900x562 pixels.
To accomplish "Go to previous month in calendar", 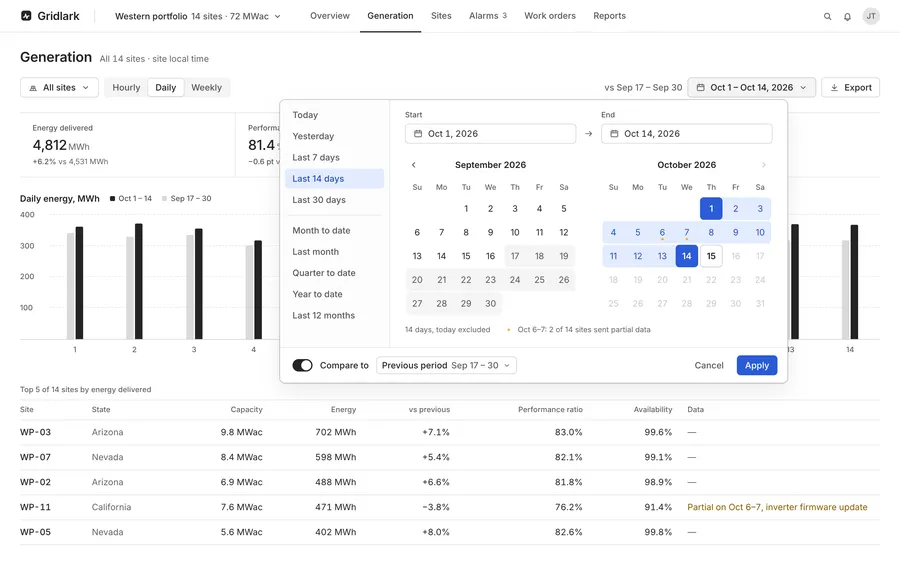I will (413, 165).
